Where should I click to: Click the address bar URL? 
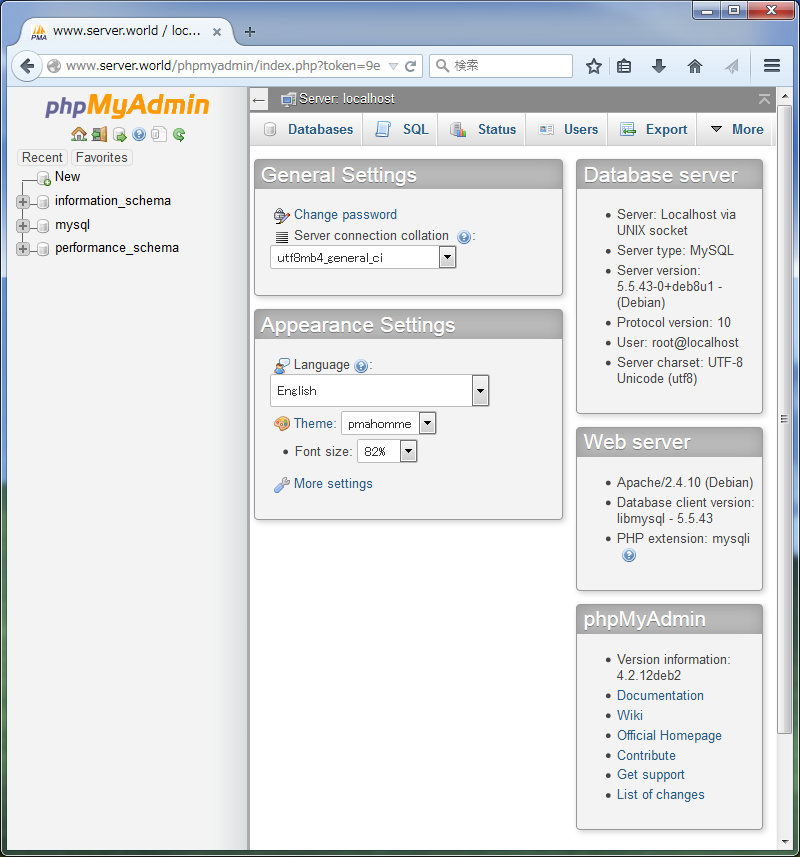[223, 66]
